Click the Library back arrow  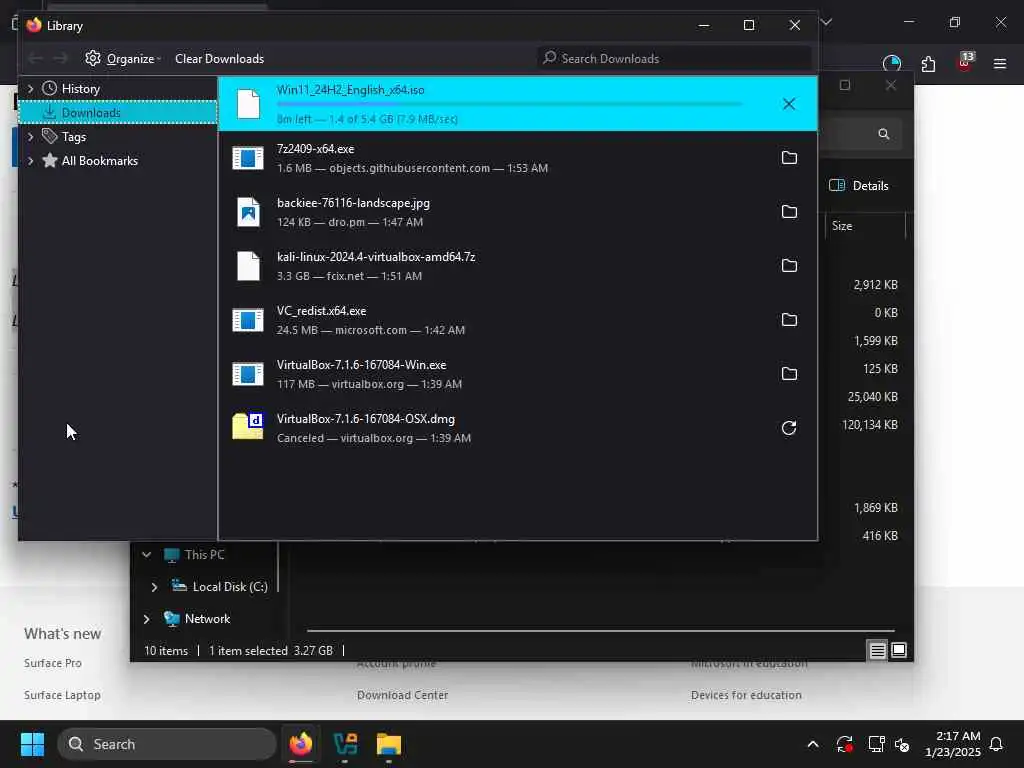[36, 59]
